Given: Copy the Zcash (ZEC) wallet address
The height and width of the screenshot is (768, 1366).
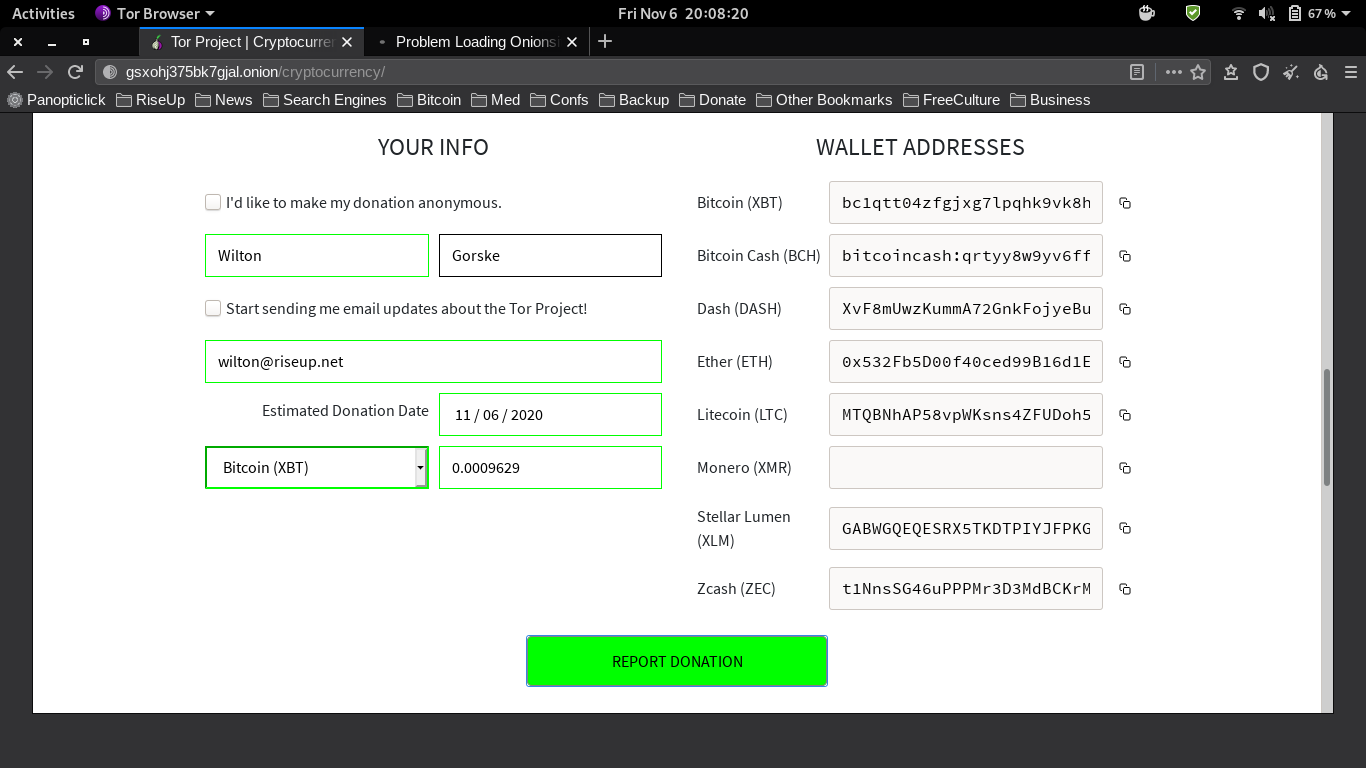Looking at the screenshot, I should click(1125, 589).
